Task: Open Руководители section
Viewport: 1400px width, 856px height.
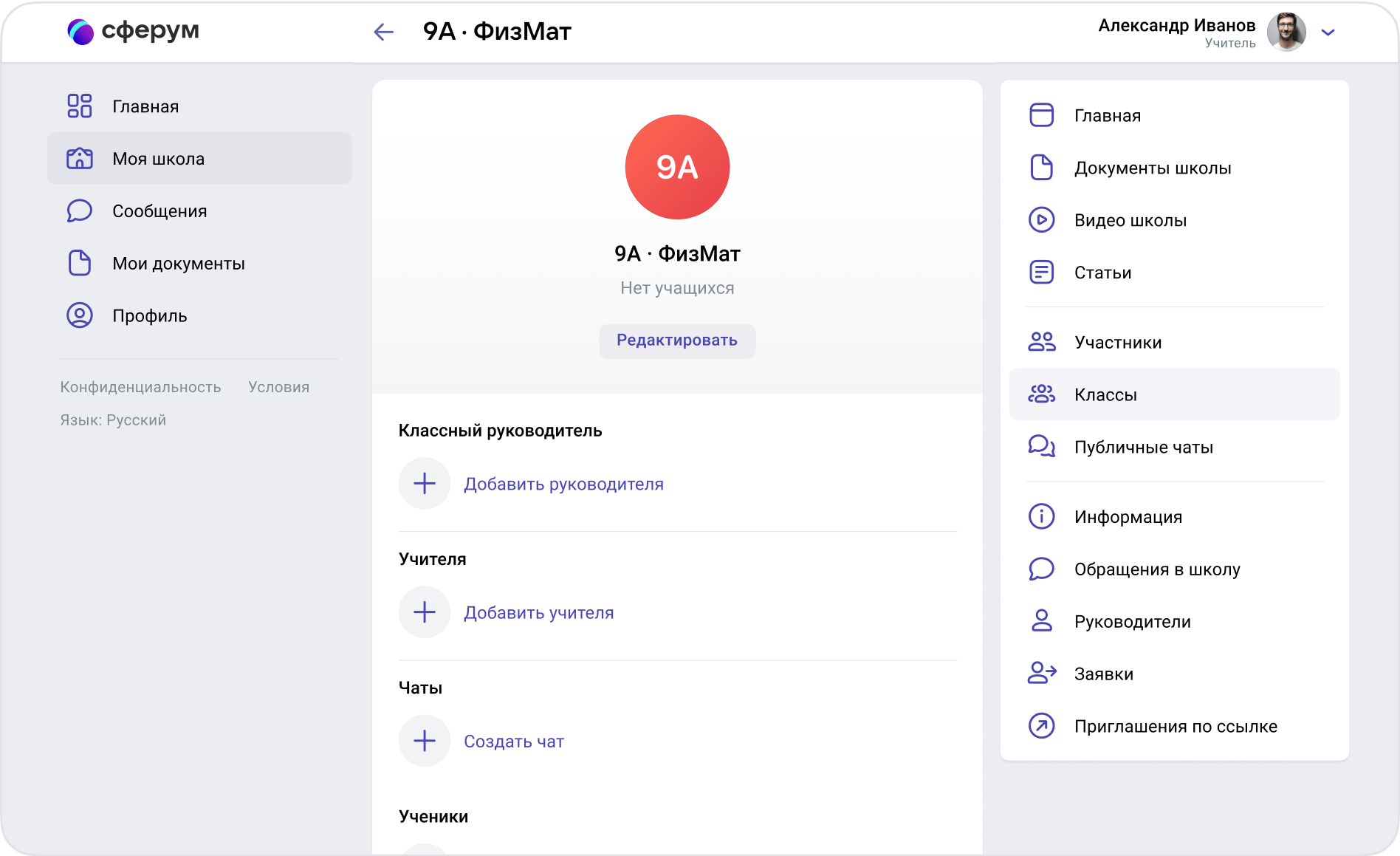Action: [x=1174, y=622]
